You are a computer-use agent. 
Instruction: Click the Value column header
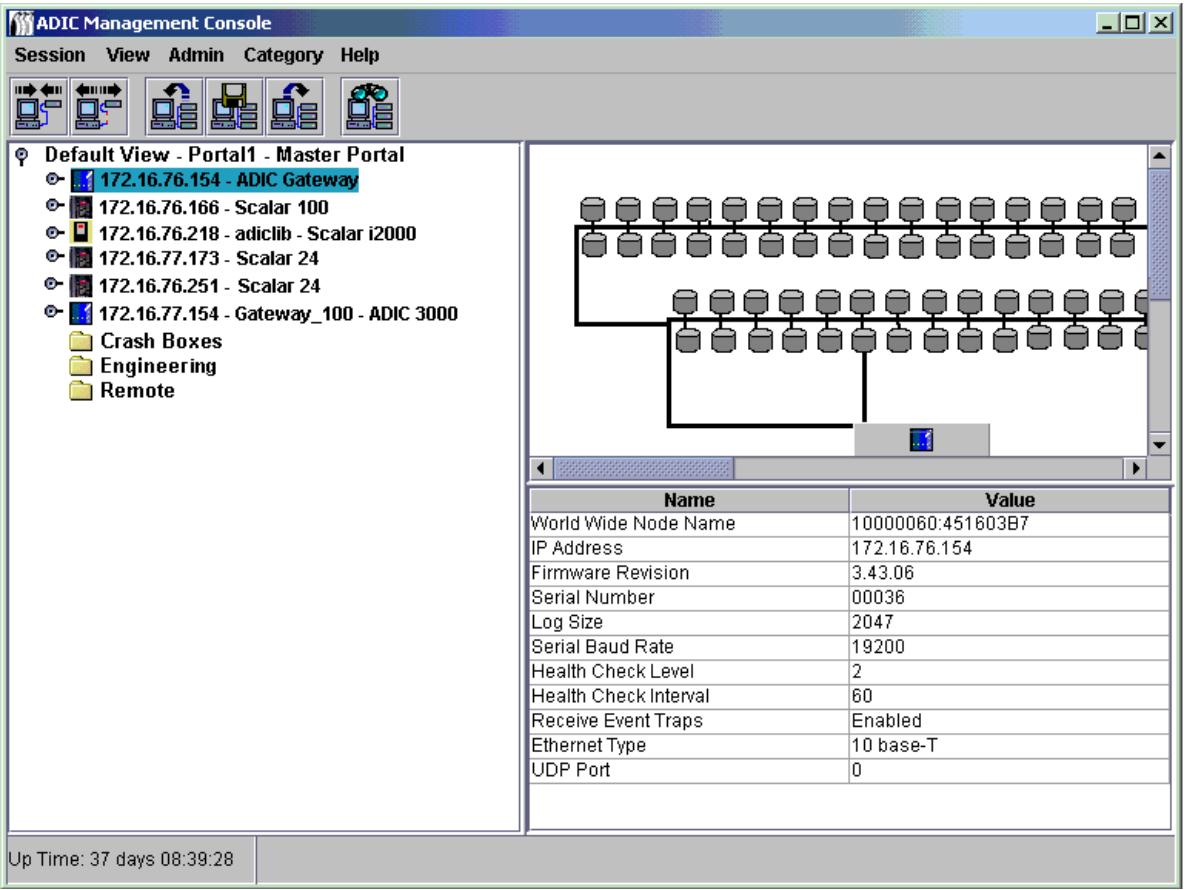coord(1010,500)
